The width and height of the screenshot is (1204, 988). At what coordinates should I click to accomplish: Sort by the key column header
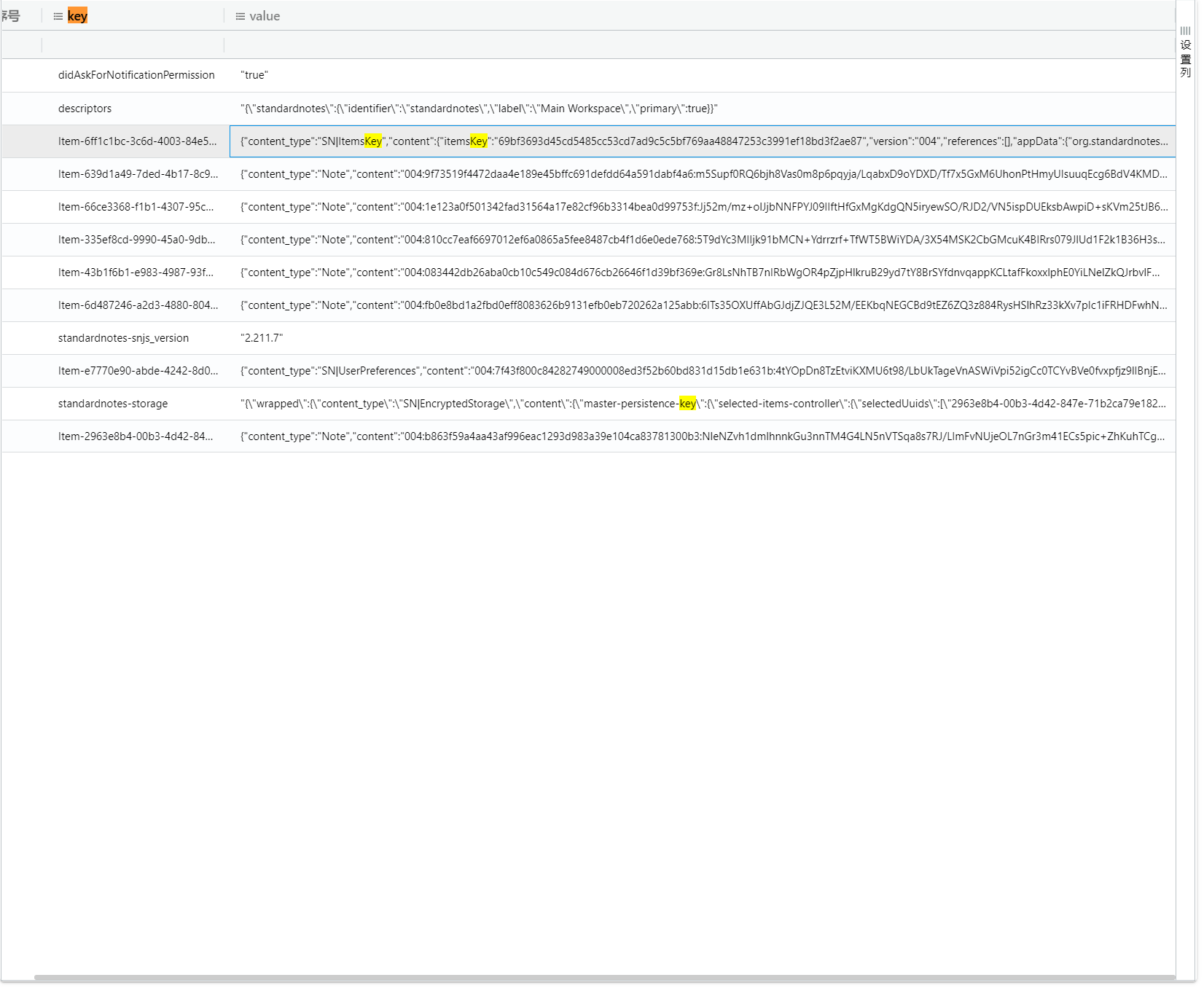point(77,16)
